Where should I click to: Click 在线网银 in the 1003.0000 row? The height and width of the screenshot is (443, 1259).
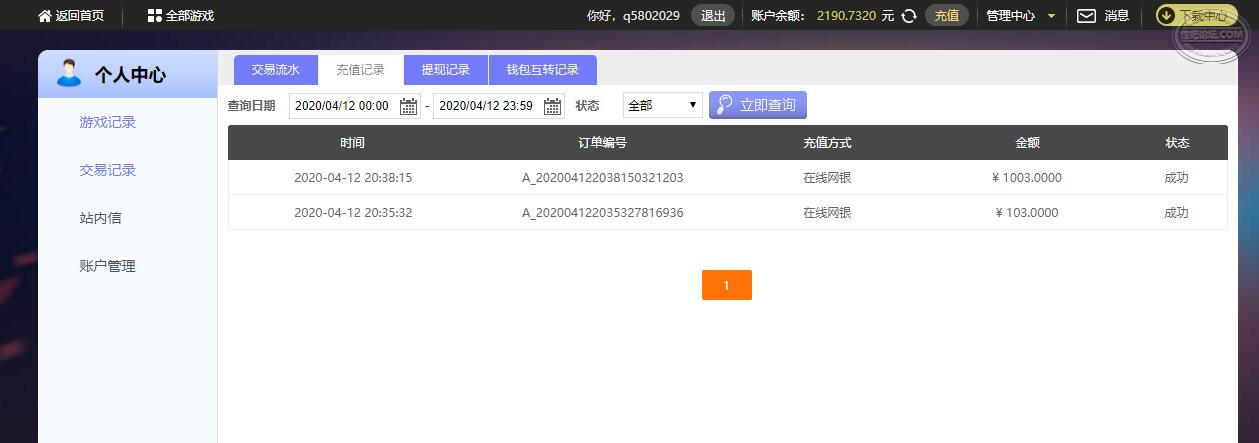point(827,178)
